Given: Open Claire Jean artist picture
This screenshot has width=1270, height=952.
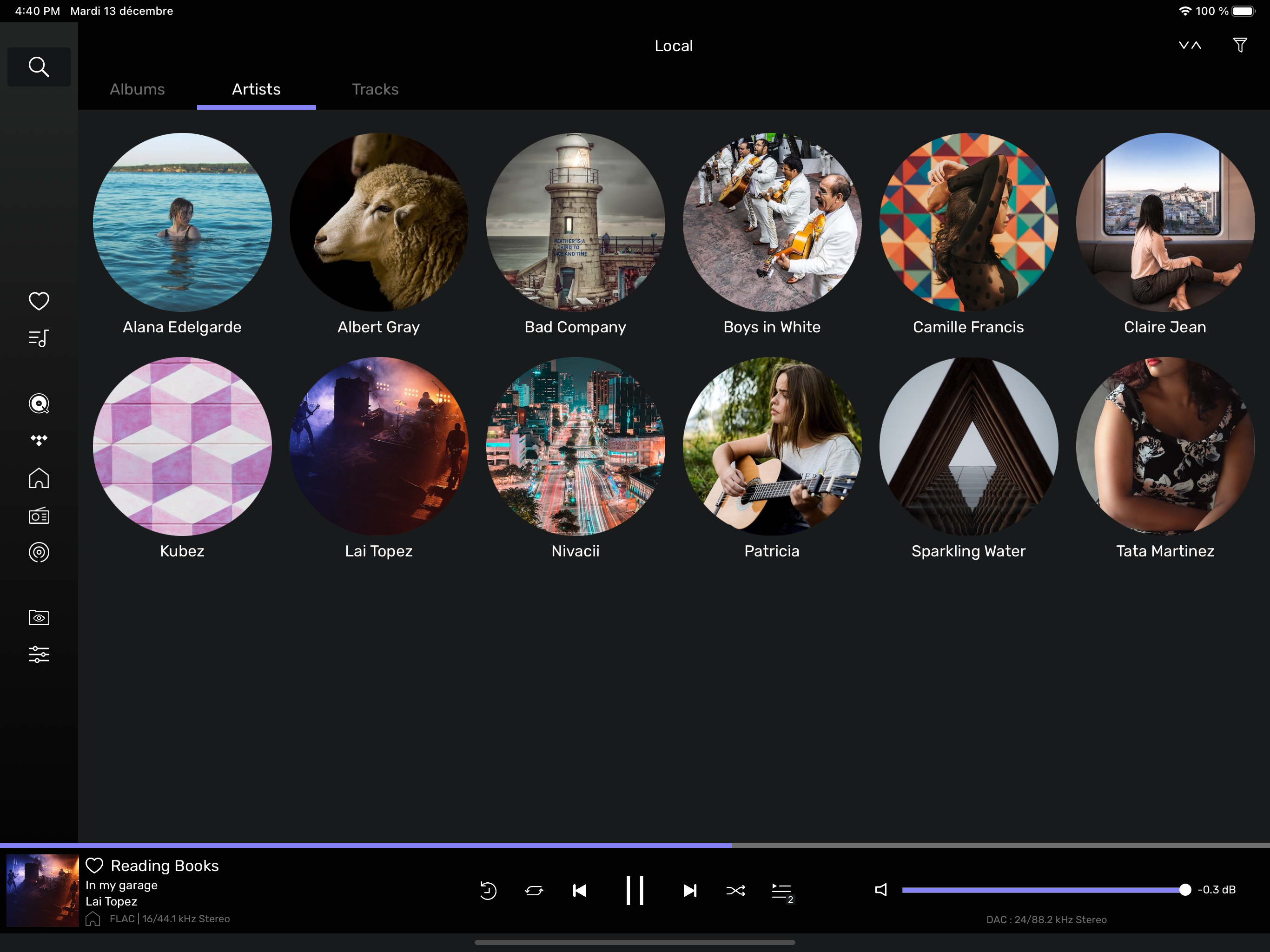Looking at the screenshot, I should 1165,222.
